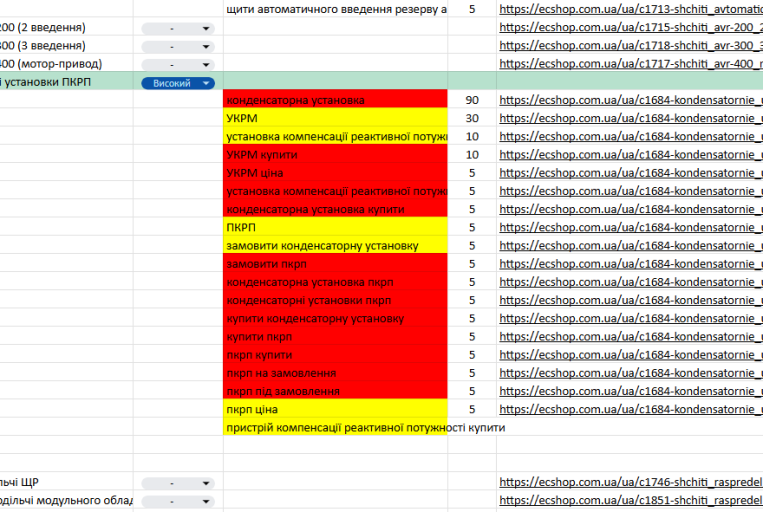763x512 pixels.
Task: Open the c1713-shchiti_avtomatic link
Action: [631, 9]
